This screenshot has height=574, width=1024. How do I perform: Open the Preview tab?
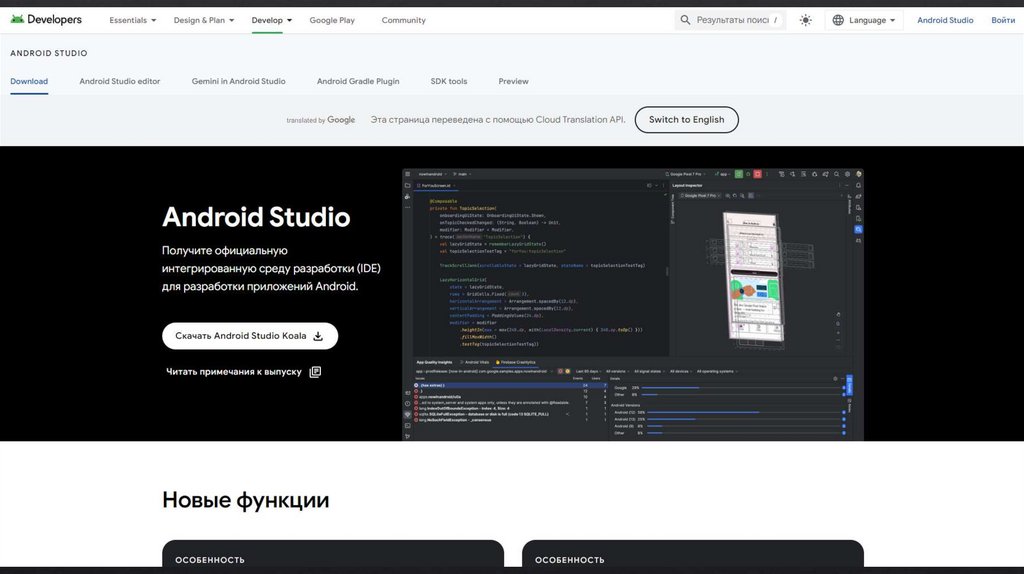(x=513, y=82)
